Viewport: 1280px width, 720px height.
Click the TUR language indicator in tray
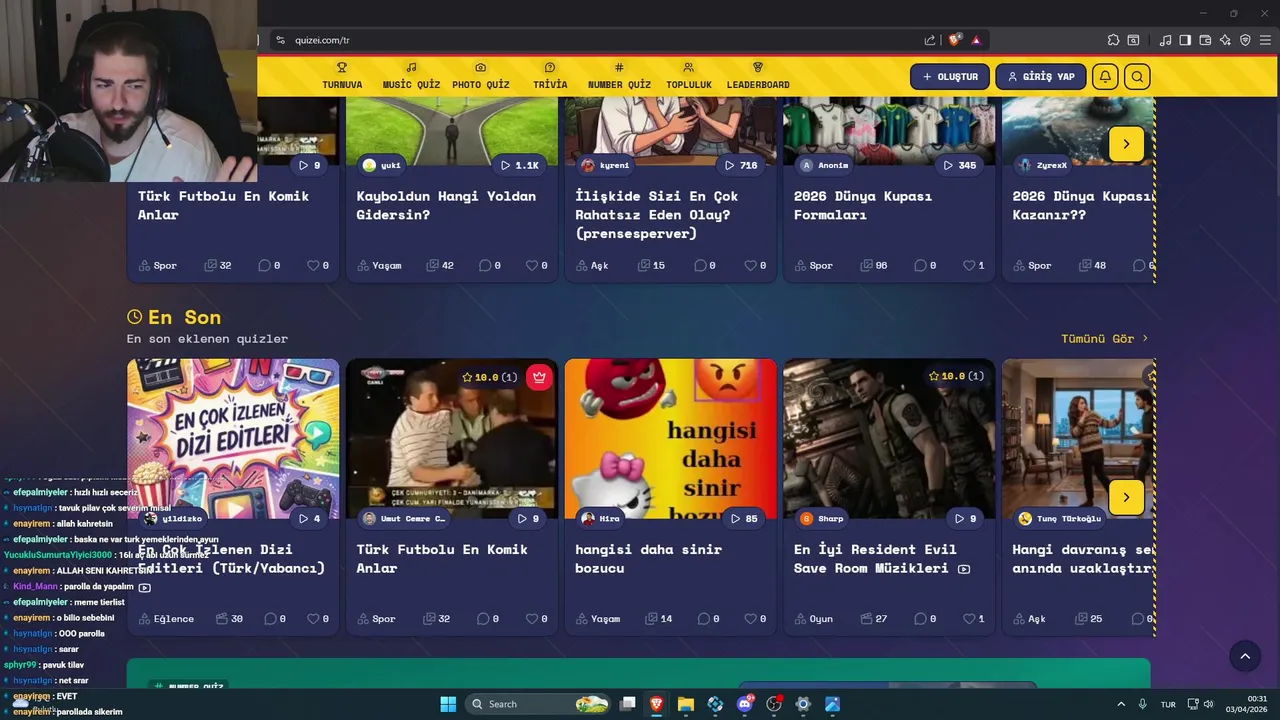[x=1168, y=704]
